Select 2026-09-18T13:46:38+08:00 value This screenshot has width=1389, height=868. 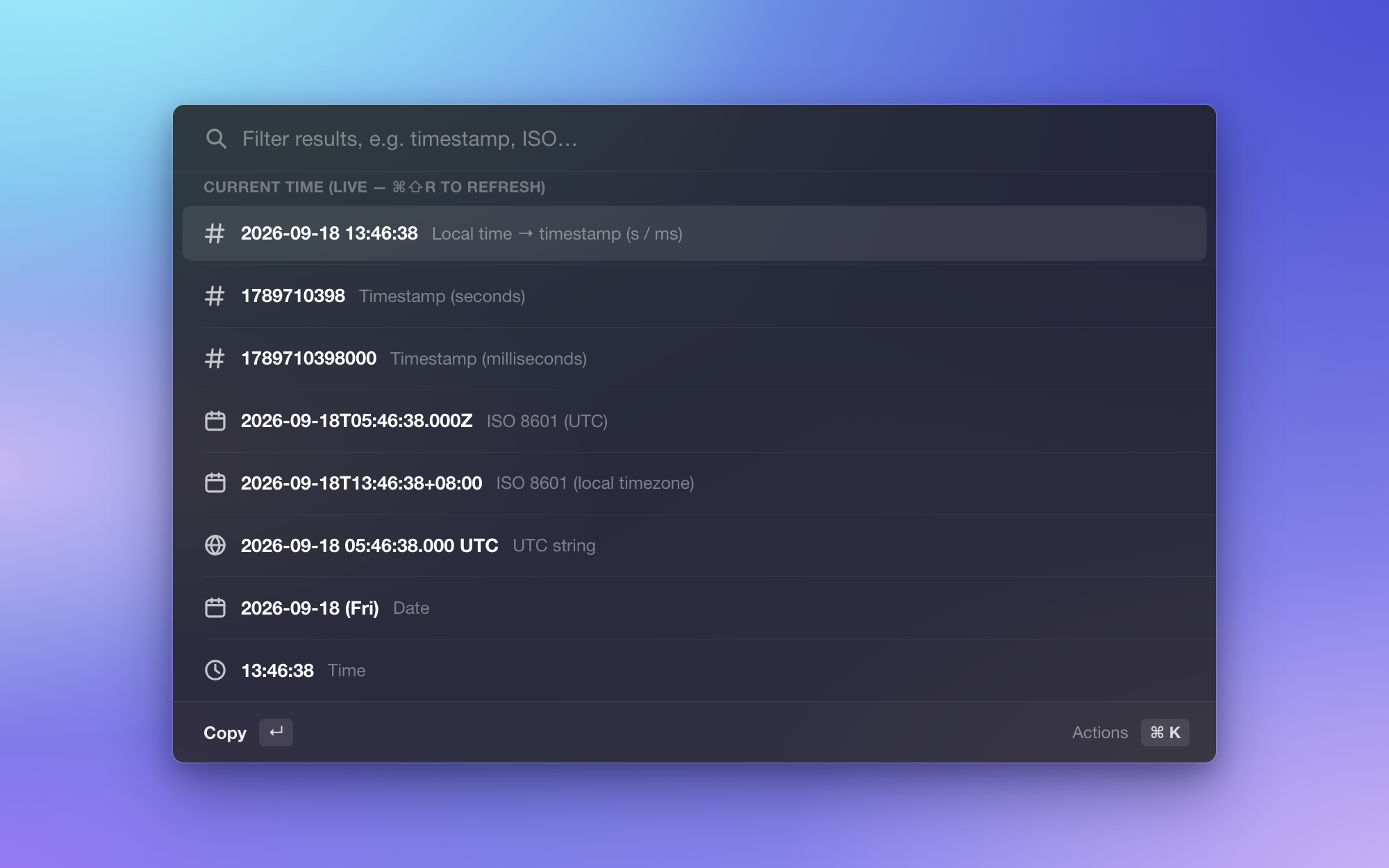pos(361,483)
